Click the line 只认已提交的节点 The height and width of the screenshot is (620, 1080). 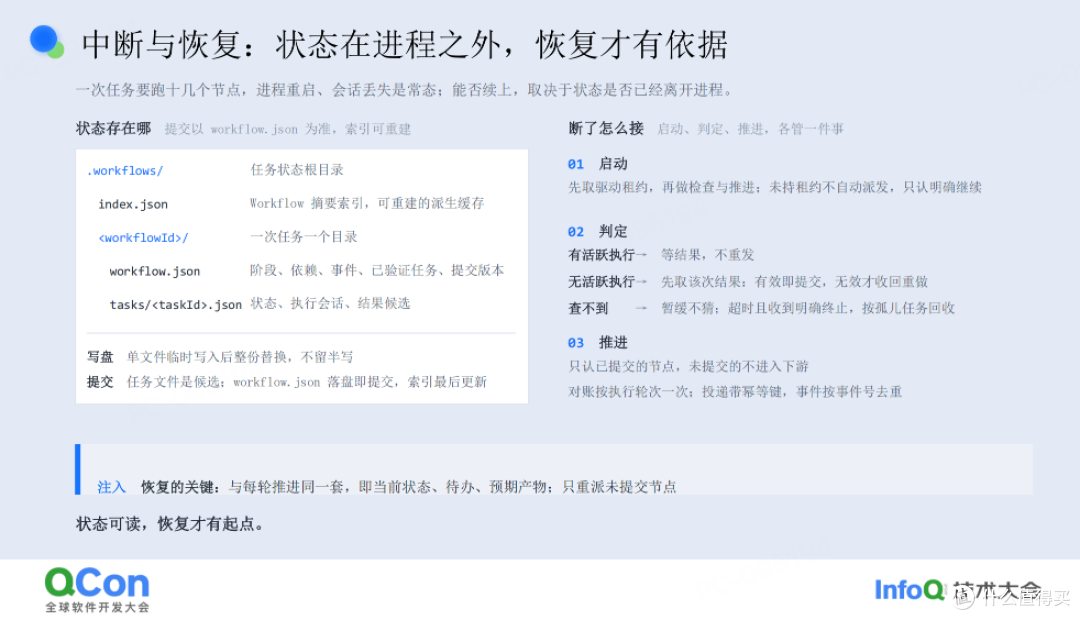click(688, 366)
